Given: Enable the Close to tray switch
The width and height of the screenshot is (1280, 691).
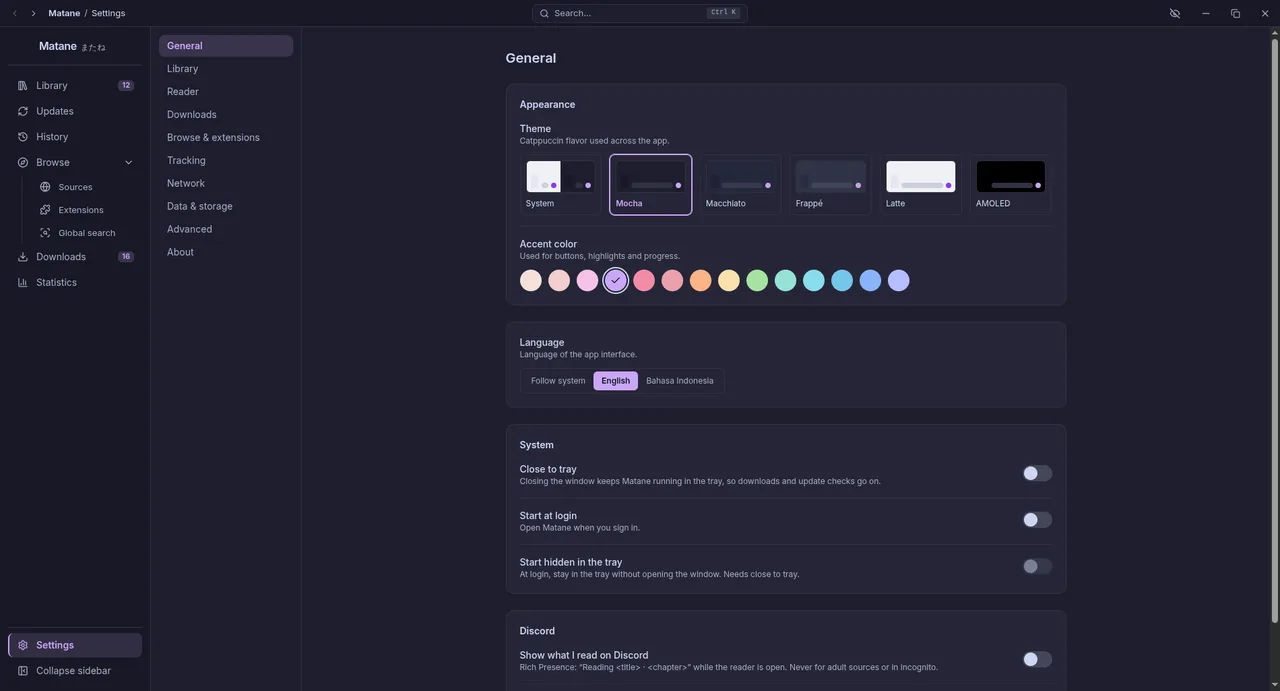Looking at the screenshot, I should (x=1037, y=473).
